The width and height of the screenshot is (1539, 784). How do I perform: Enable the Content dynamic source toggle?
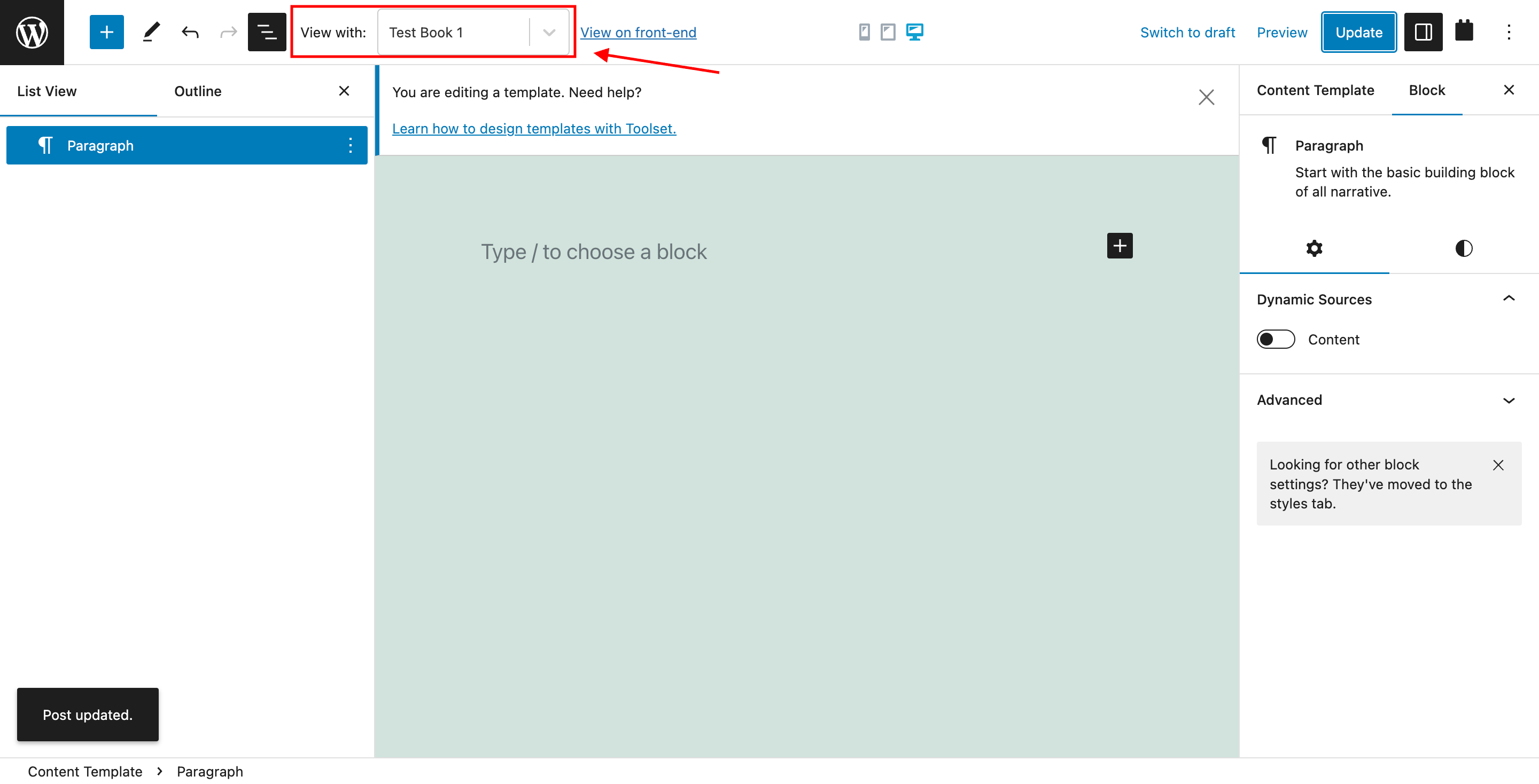1276,339
